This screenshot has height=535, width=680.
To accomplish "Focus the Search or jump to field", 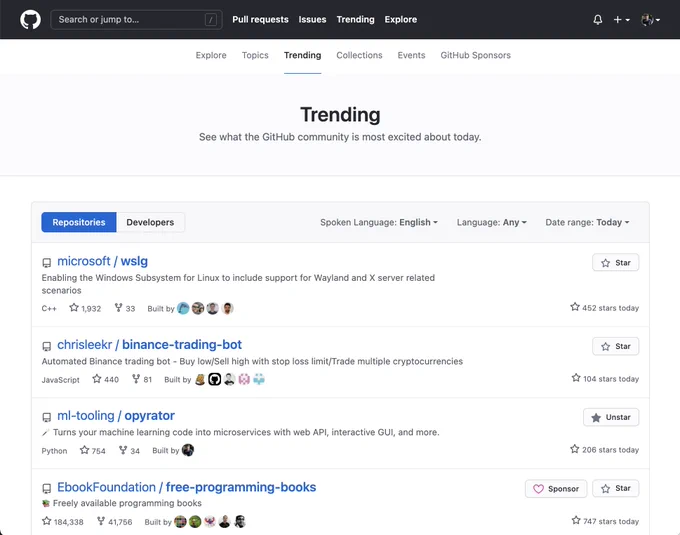I will pyautogui.click(x=136, y=20).
